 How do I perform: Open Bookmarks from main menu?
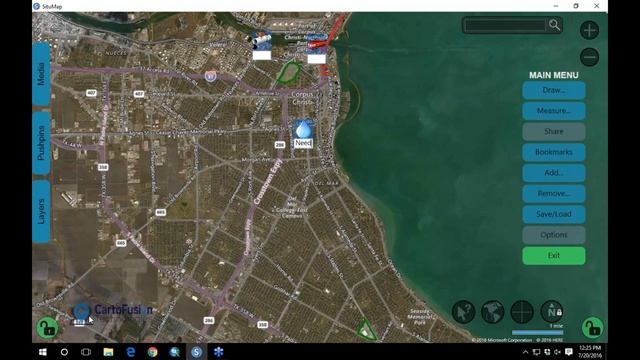click(553, 152)
